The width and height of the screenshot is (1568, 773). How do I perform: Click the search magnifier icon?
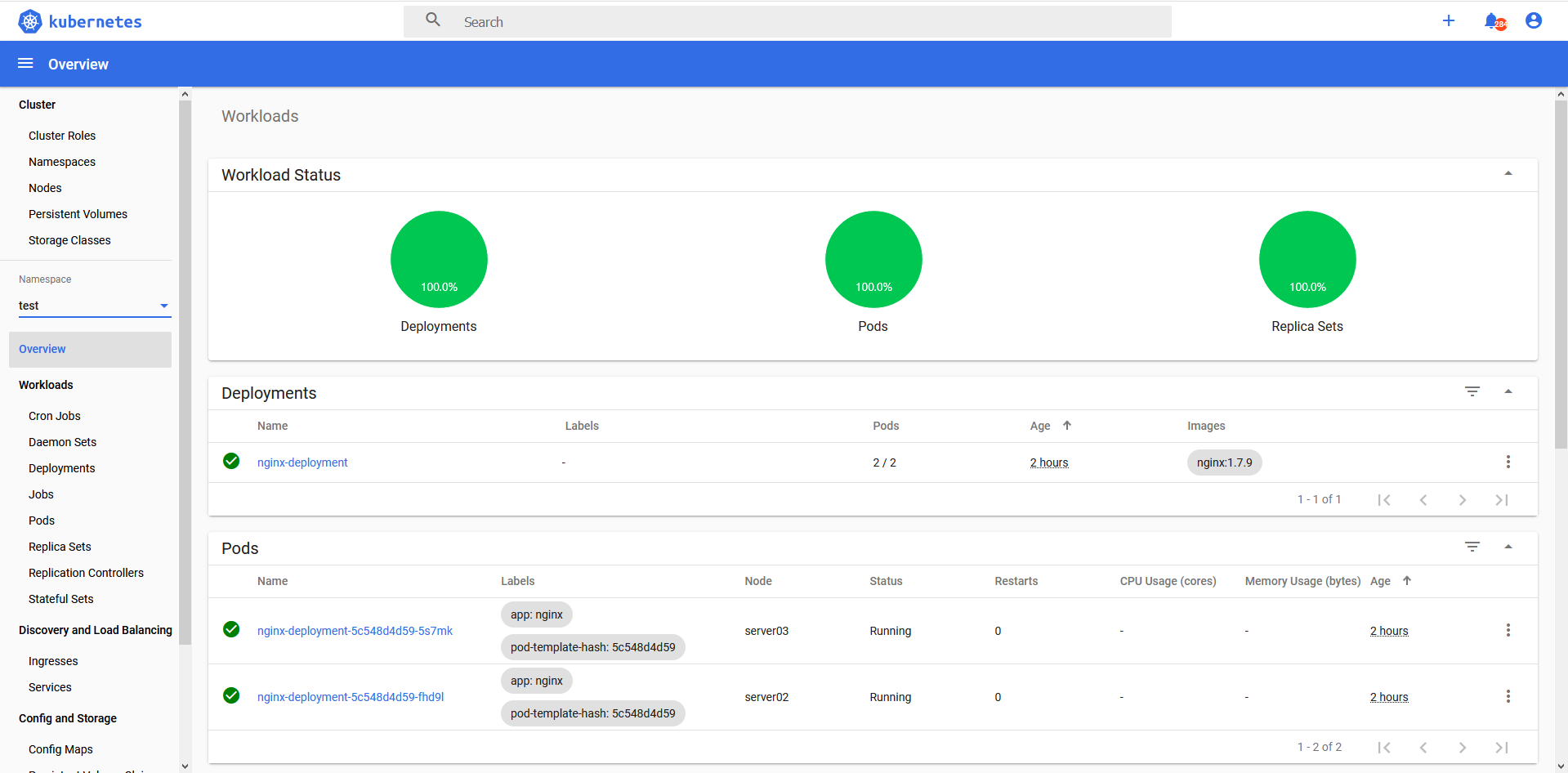coord(433,20)
